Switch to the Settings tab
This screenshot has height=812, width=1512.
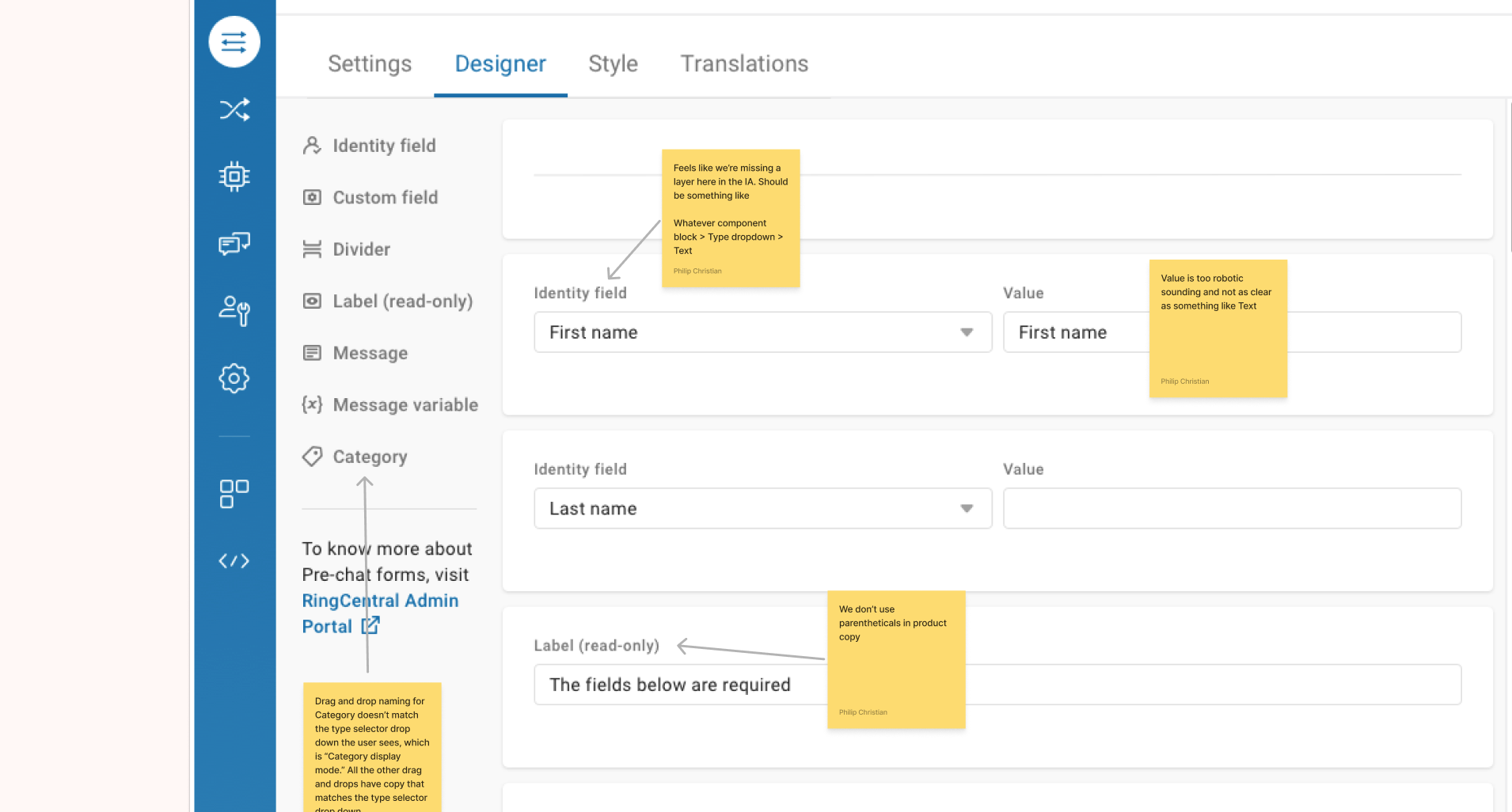pos(370,63)
